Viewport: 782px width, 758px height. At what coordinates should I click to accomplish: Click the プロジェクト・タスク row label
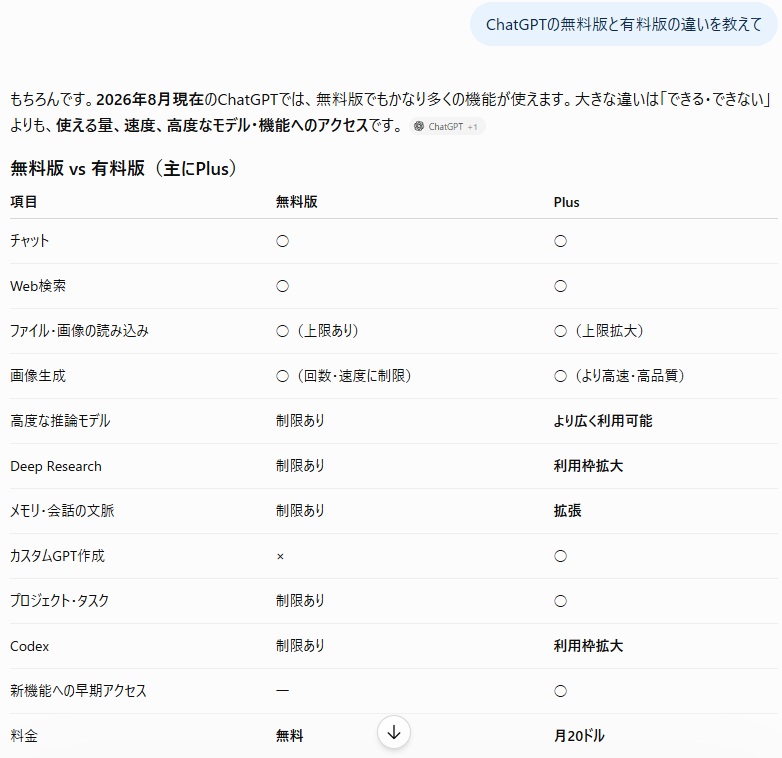59,600
